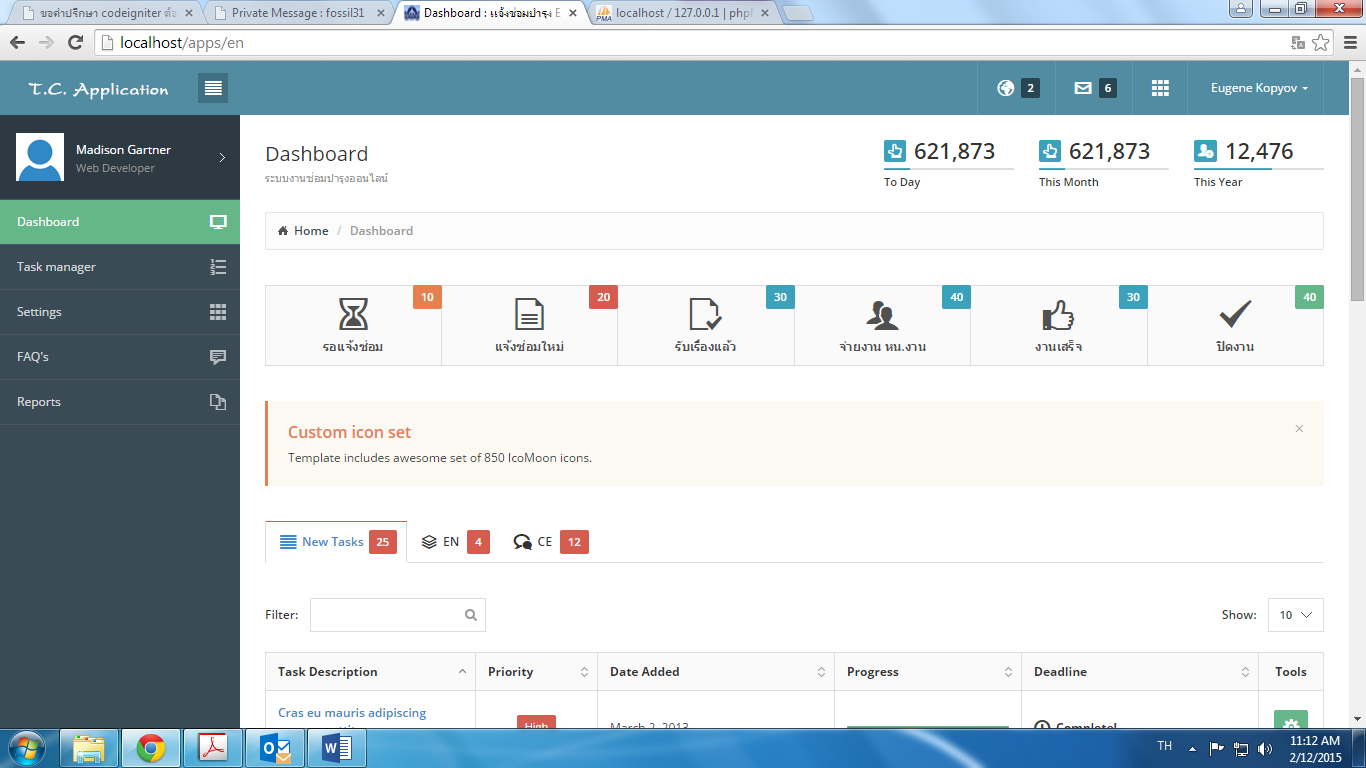Sort by Priority column
The image size is (1366, 768).
536,672
